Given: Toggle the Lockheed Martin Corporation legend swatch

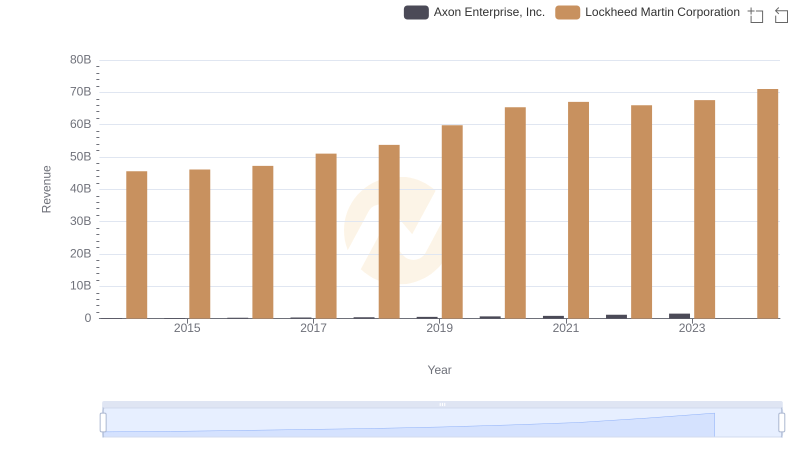Looking at the screenshot, I should (x=568, y=13).
